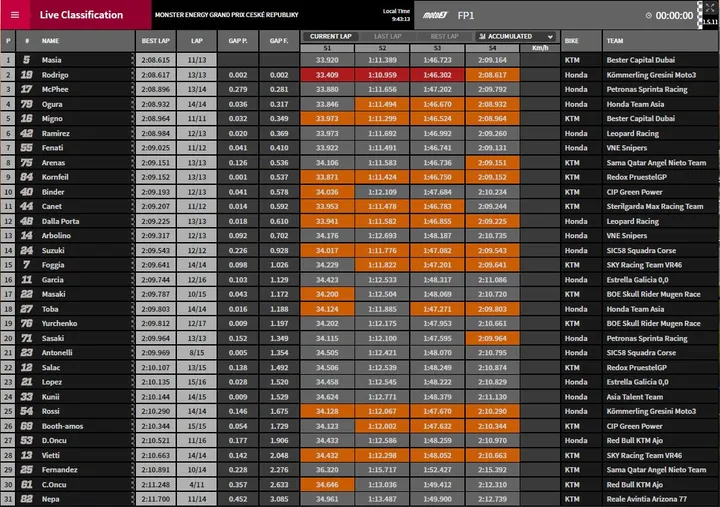The height and width of the screenshot is (507, 720).
Task: Open the Accumulated dropdown
Action: click(516, 36)
